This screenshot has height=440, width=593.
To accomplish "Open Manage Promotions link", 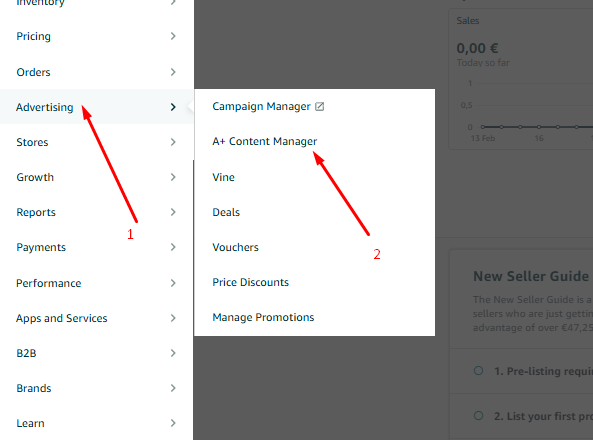I will (263, 317).
